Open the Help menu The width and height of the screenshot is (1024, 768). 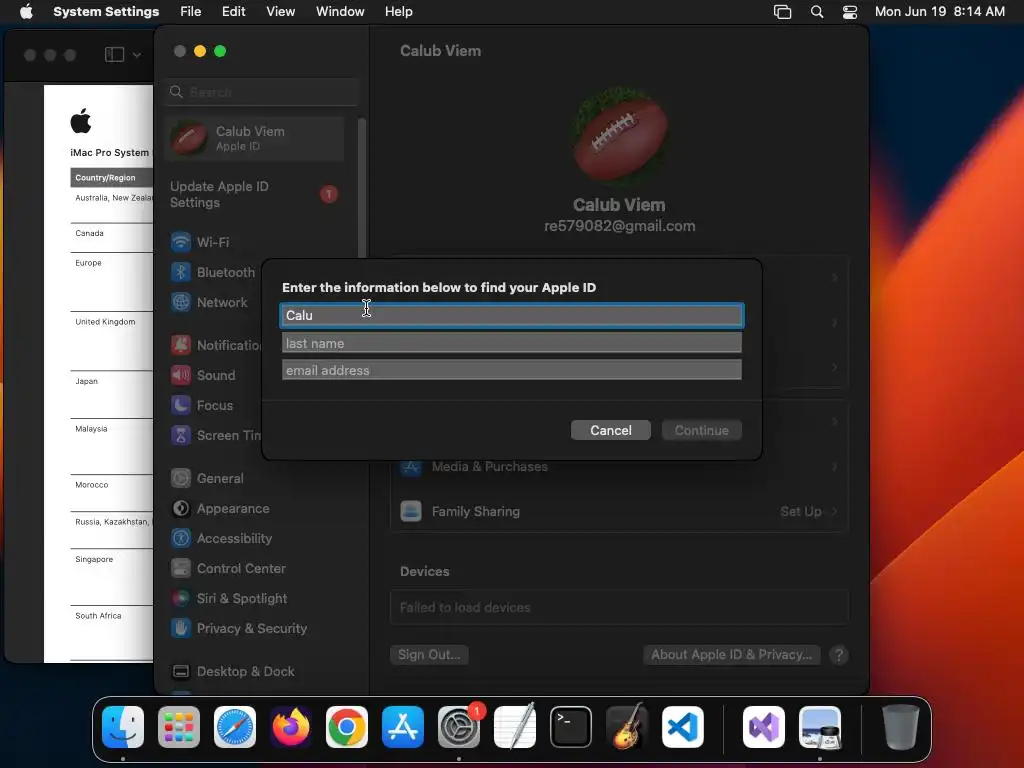point(398,12)
